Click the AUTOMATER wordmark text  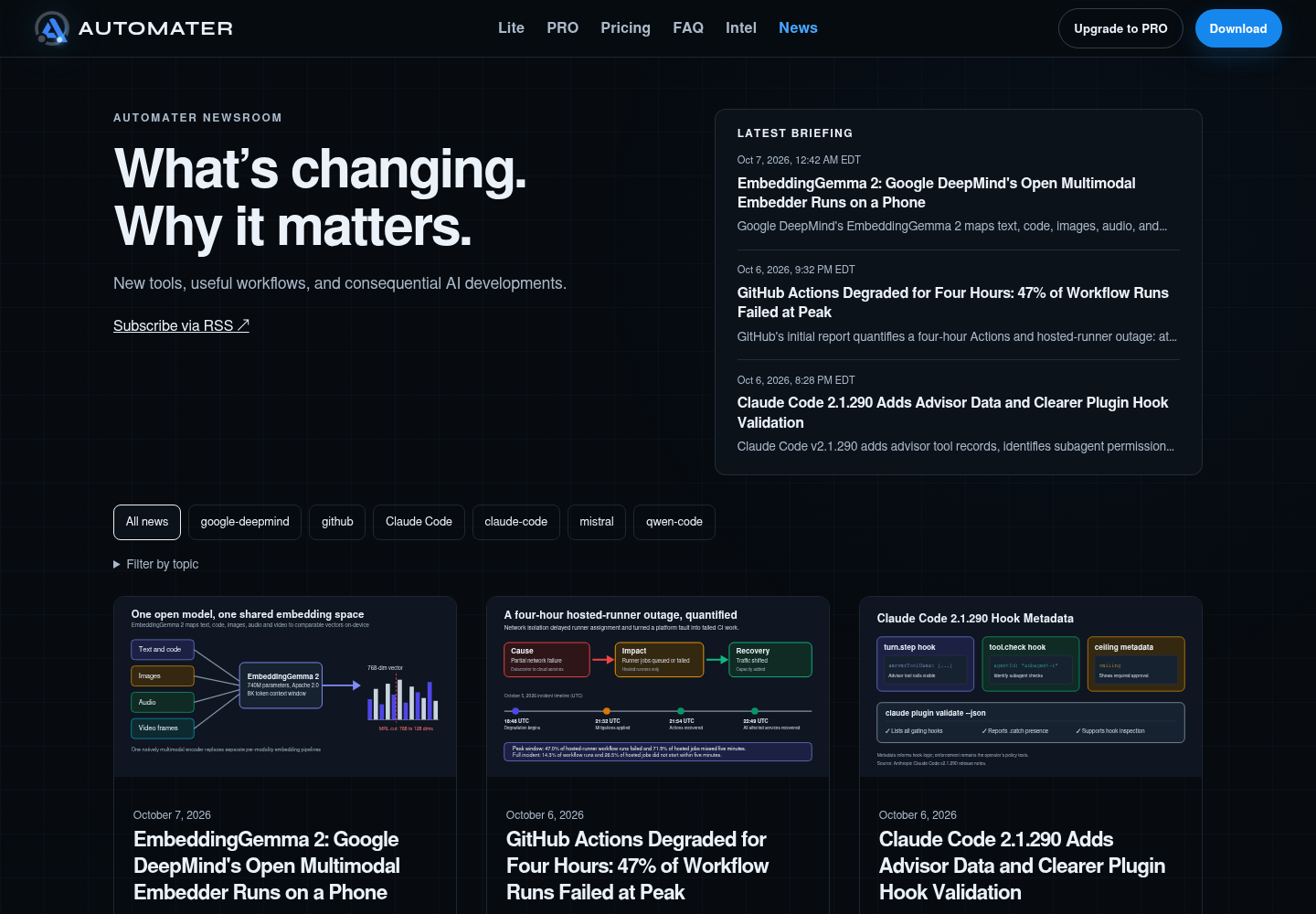tap(155, 28)
